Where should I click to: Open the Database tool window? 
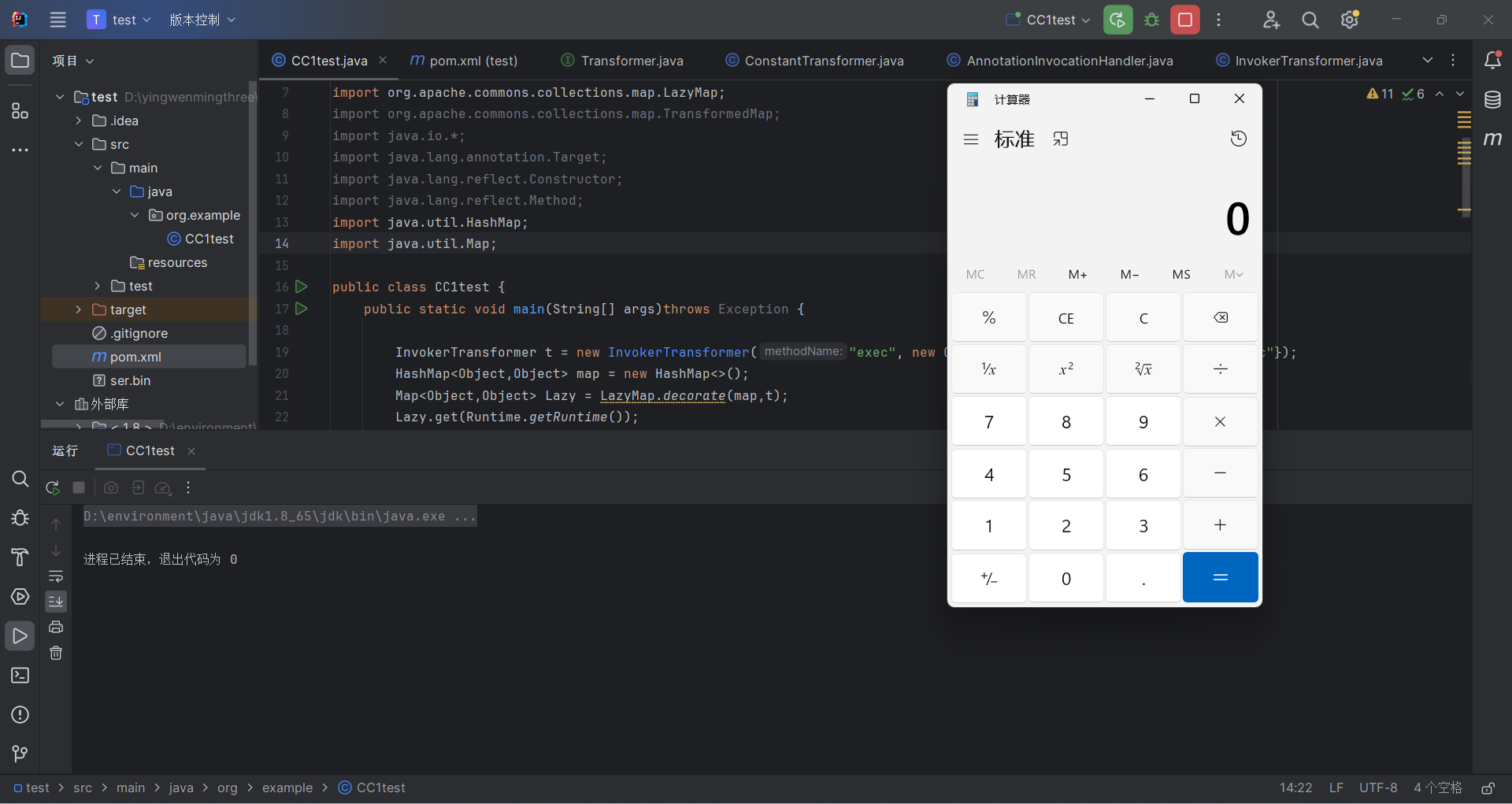[1492, 100]
